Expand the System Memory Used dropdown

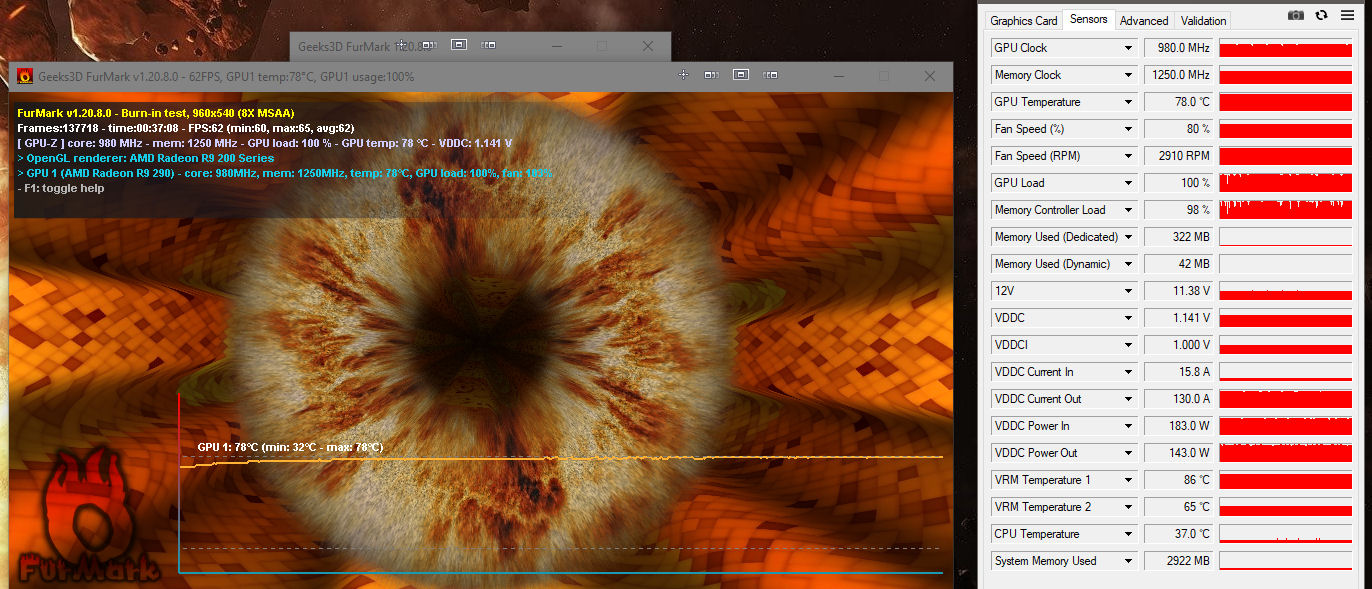1129,561
